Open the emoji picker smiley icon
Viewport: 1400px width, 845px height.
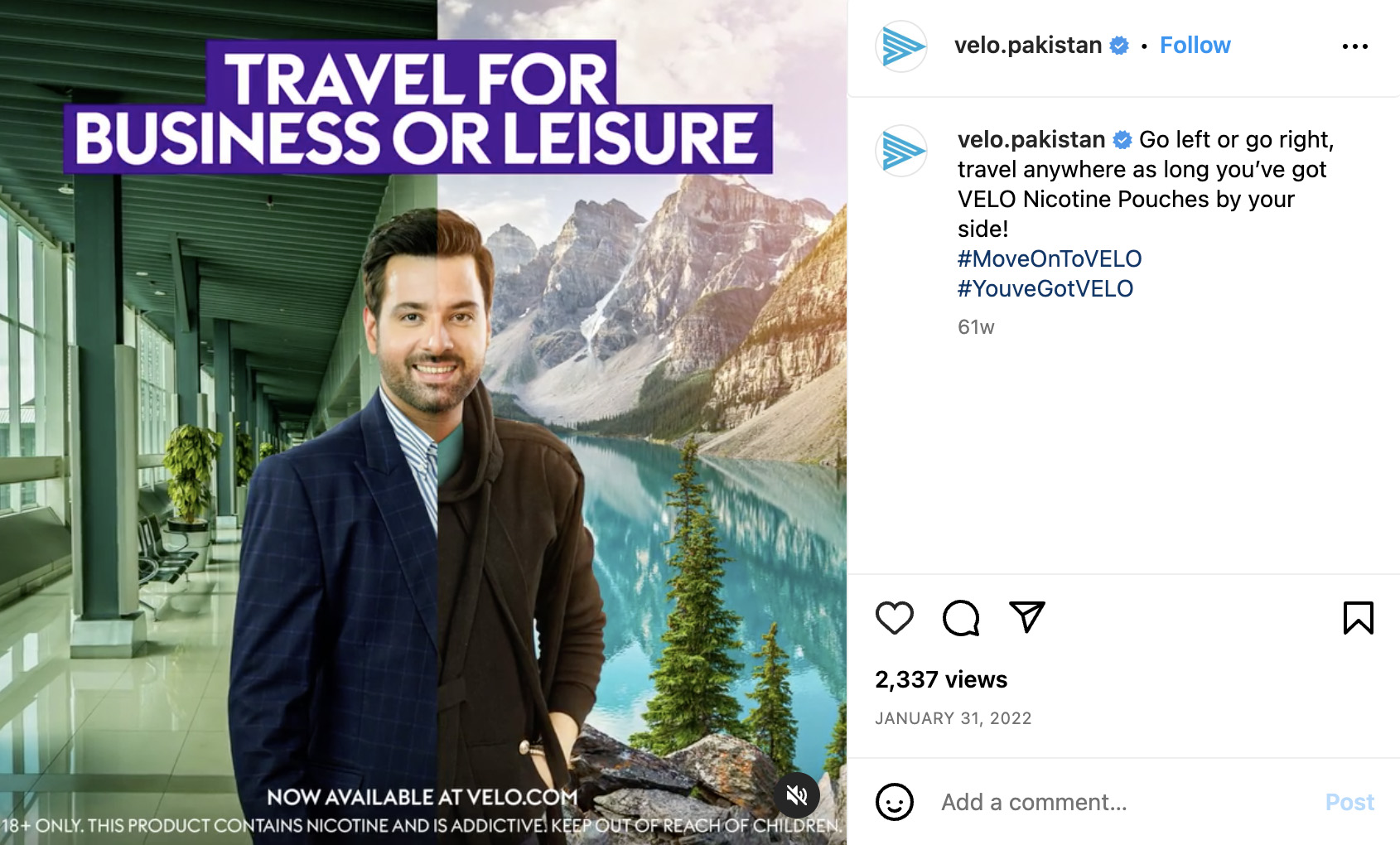895,802
